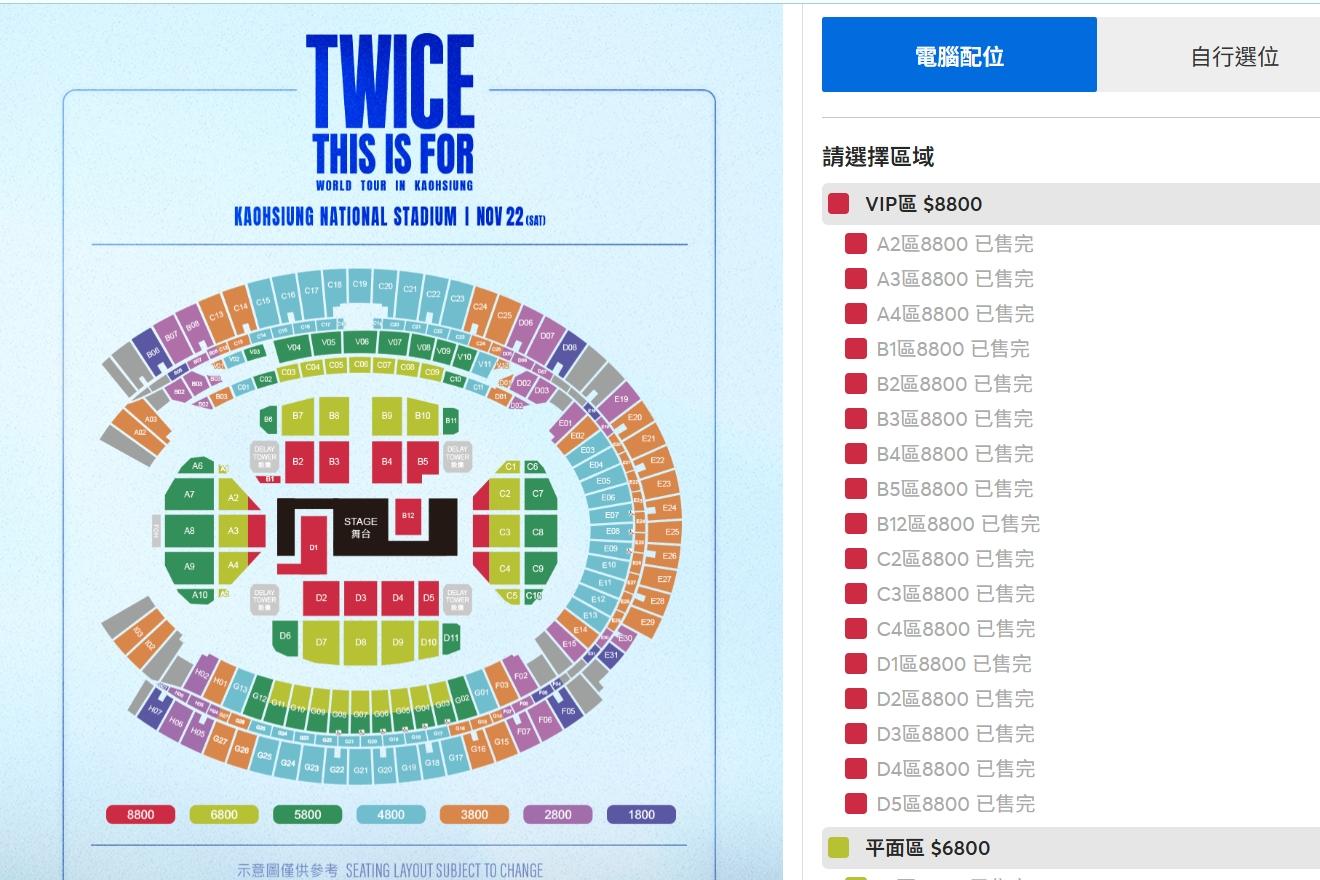The width and height of the screenshot is (1320, 880).
Task: Select section D7 on the seating map
Action: (x=321, y=641)
